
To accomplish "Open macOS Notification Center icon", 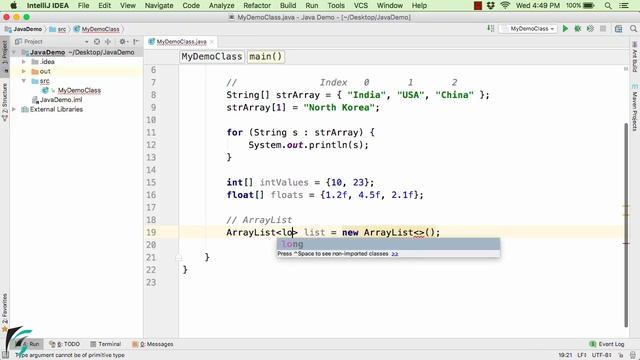I will coord(624,6).
